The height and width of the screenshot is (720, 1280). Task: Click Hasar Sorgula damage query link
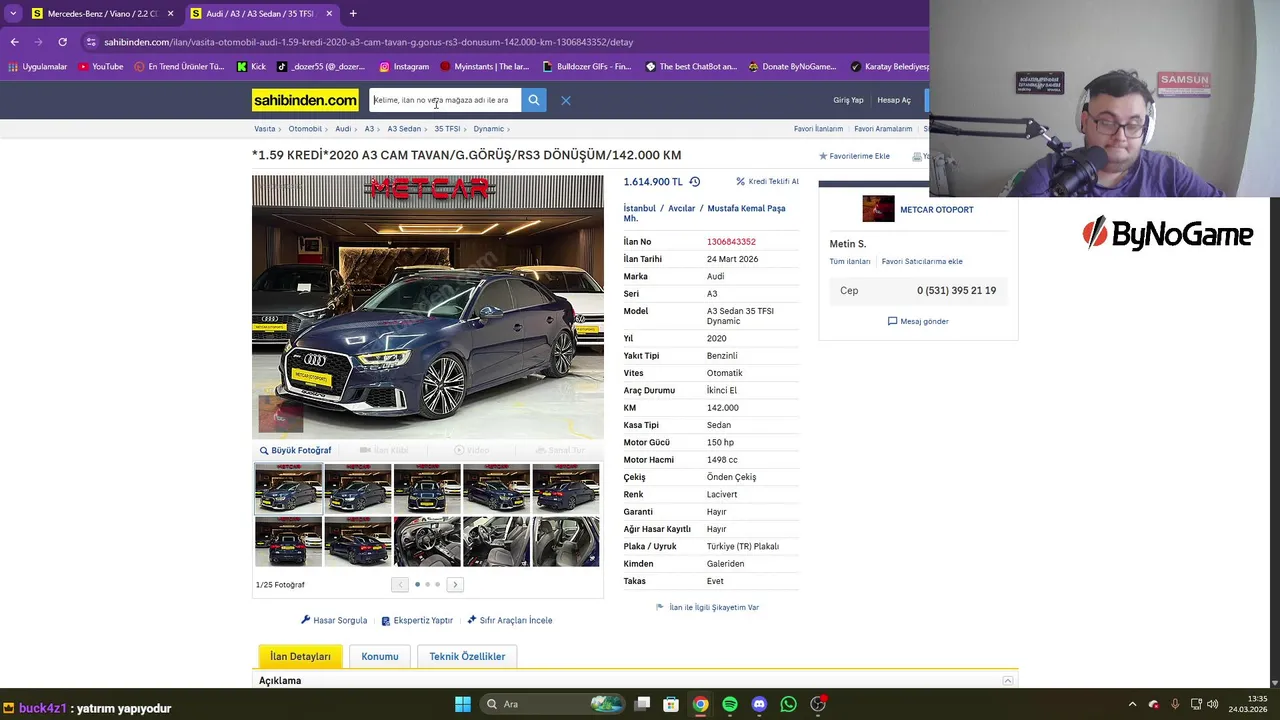pyautogui.click(x=334, y=620)
